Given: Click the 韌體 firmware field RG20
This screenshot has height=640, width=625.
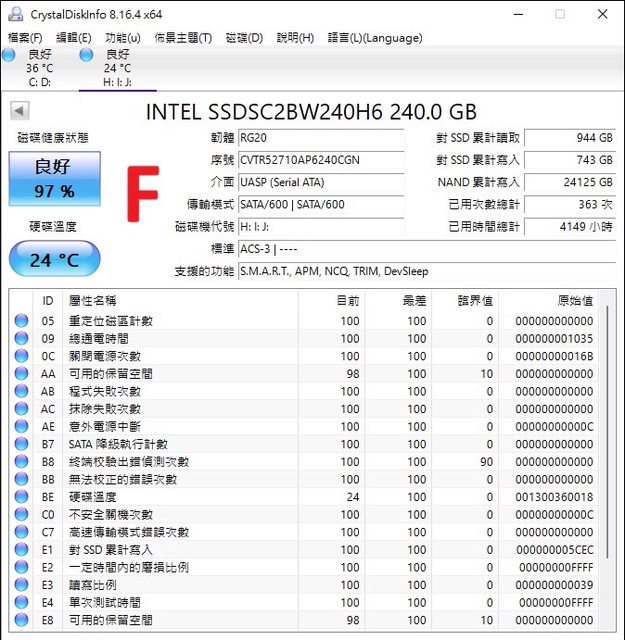Looking at the screenshot, I should pyautogui.click(x=320, y=138).
